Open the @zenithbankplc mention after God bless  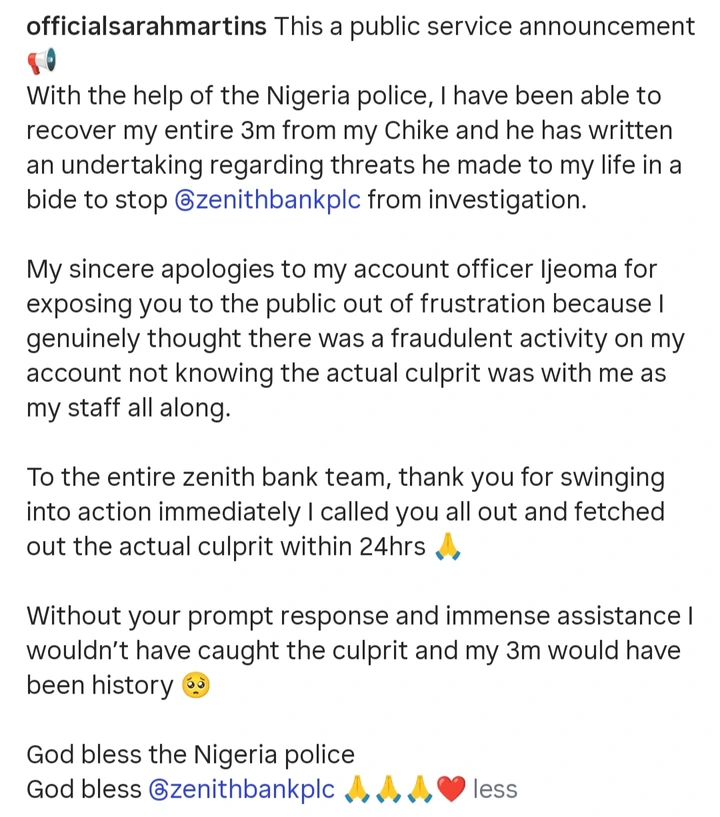[241, 789]
